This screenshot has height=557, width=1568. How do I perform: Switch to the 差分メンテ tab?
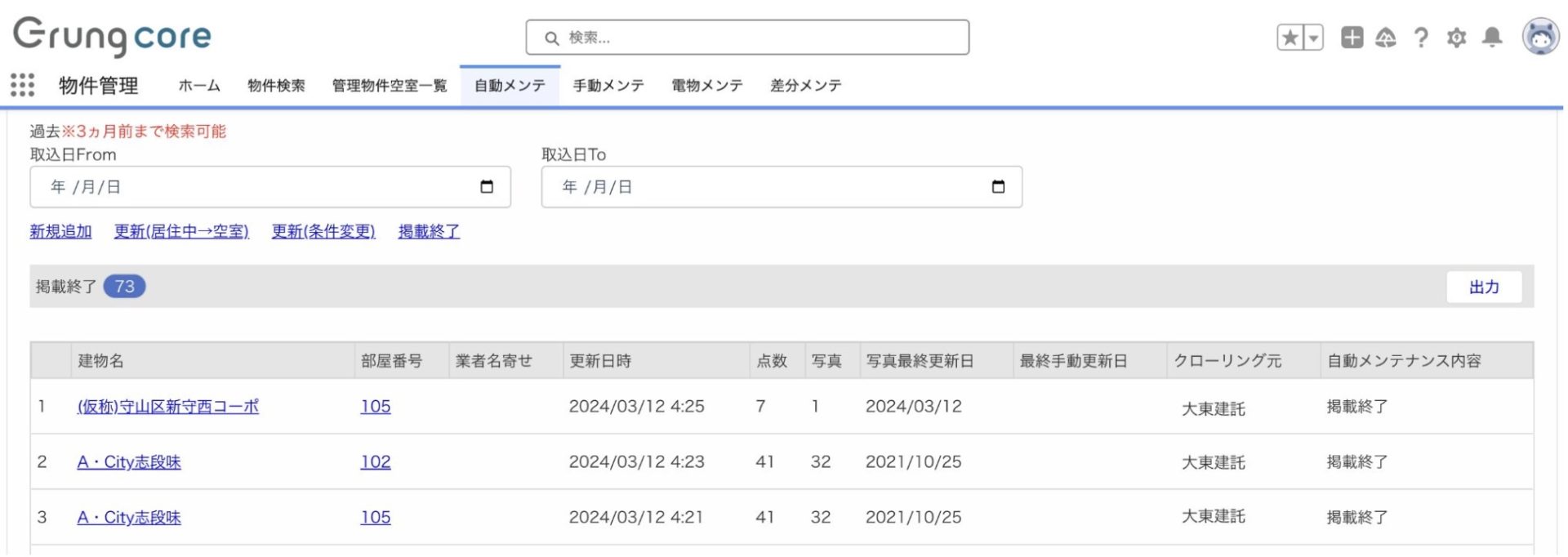(805, 86)
